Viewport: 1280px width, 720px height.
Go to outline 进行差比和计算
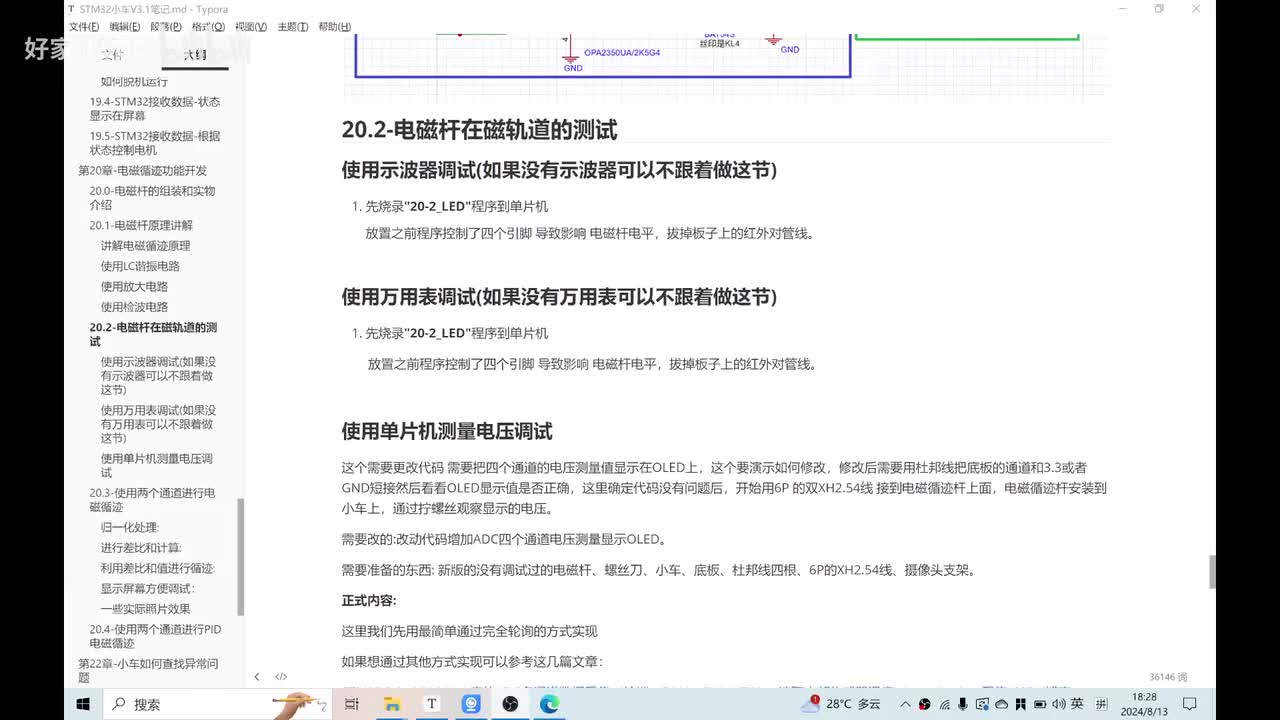(141, 548)
